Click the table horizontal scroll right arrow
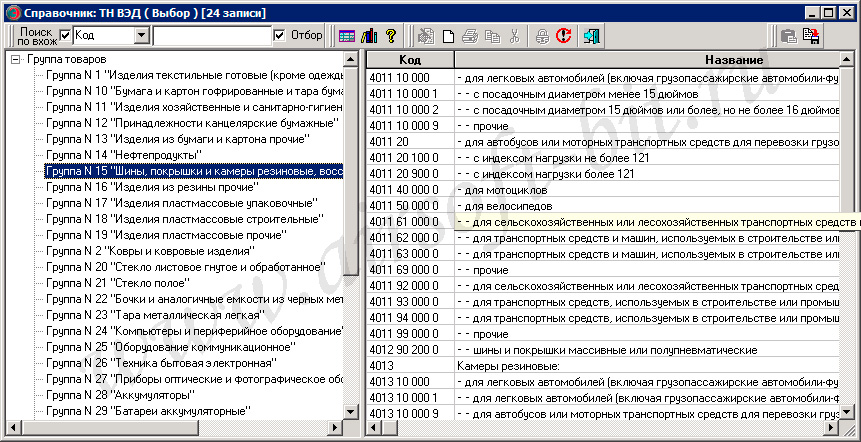861x442 pixels. click(833, 427)
